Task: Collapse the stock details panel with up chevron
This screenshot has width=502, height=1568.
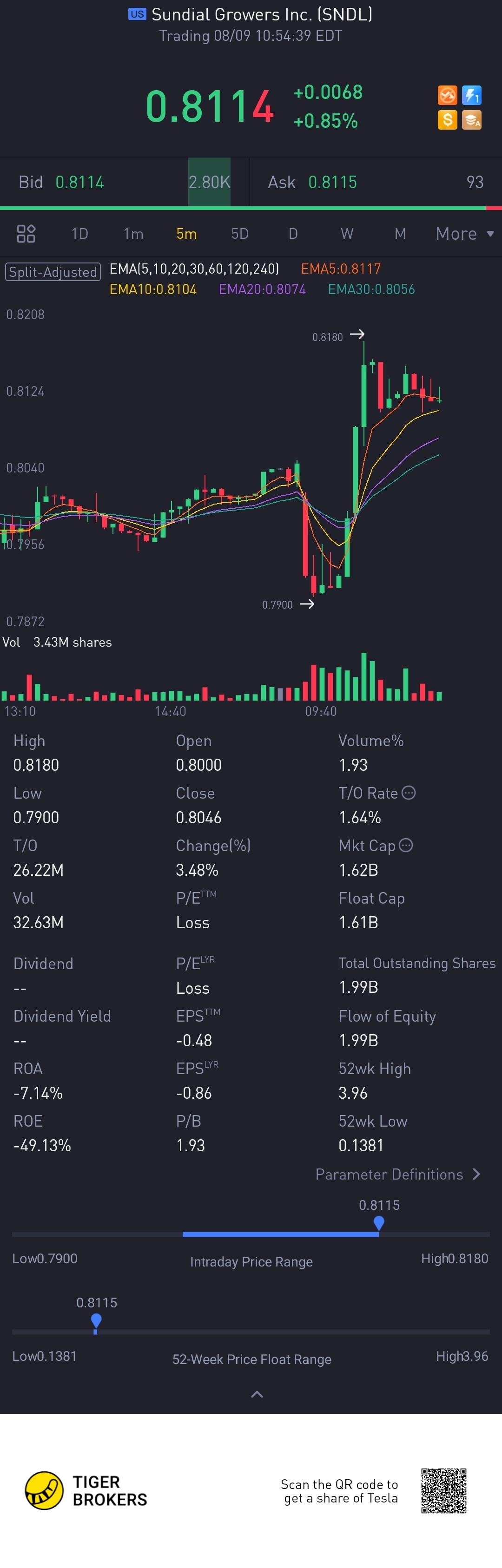Action: coord(257,1394)
